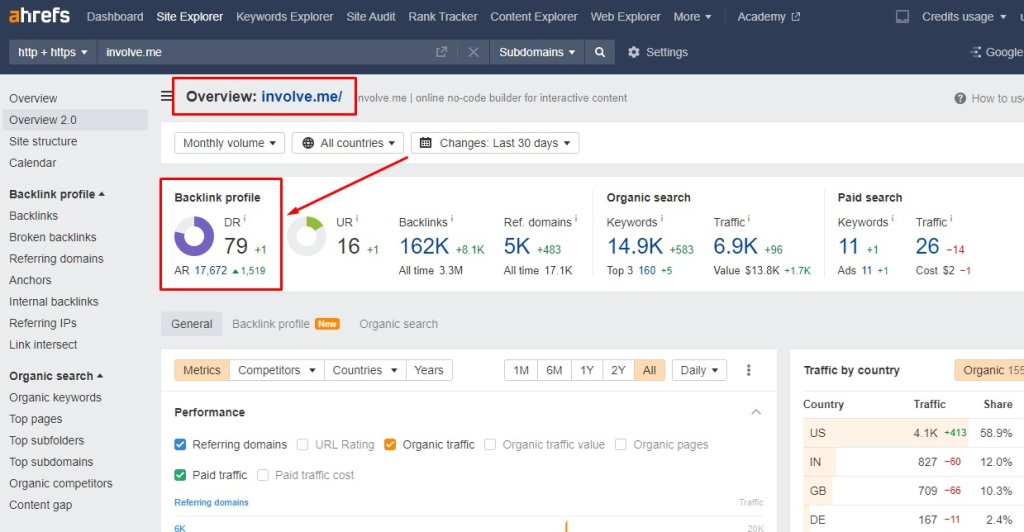Click the Ref. domains info icon
This screenshot has width=1024, height=532.
click(575, 219)
